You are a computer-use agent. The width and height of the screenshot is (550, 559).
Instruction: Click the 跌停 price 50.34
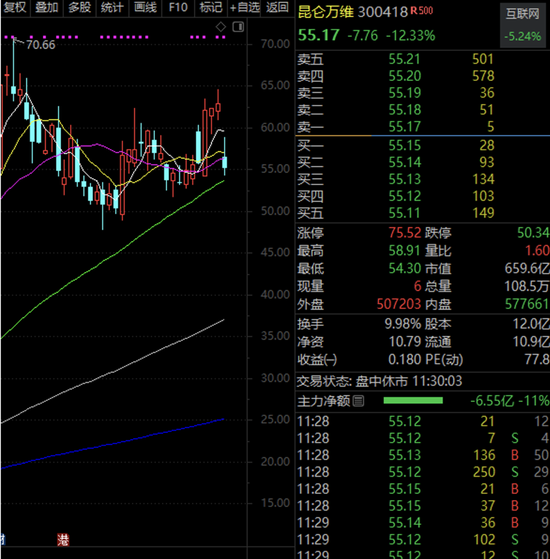click(x=533, y=233)
